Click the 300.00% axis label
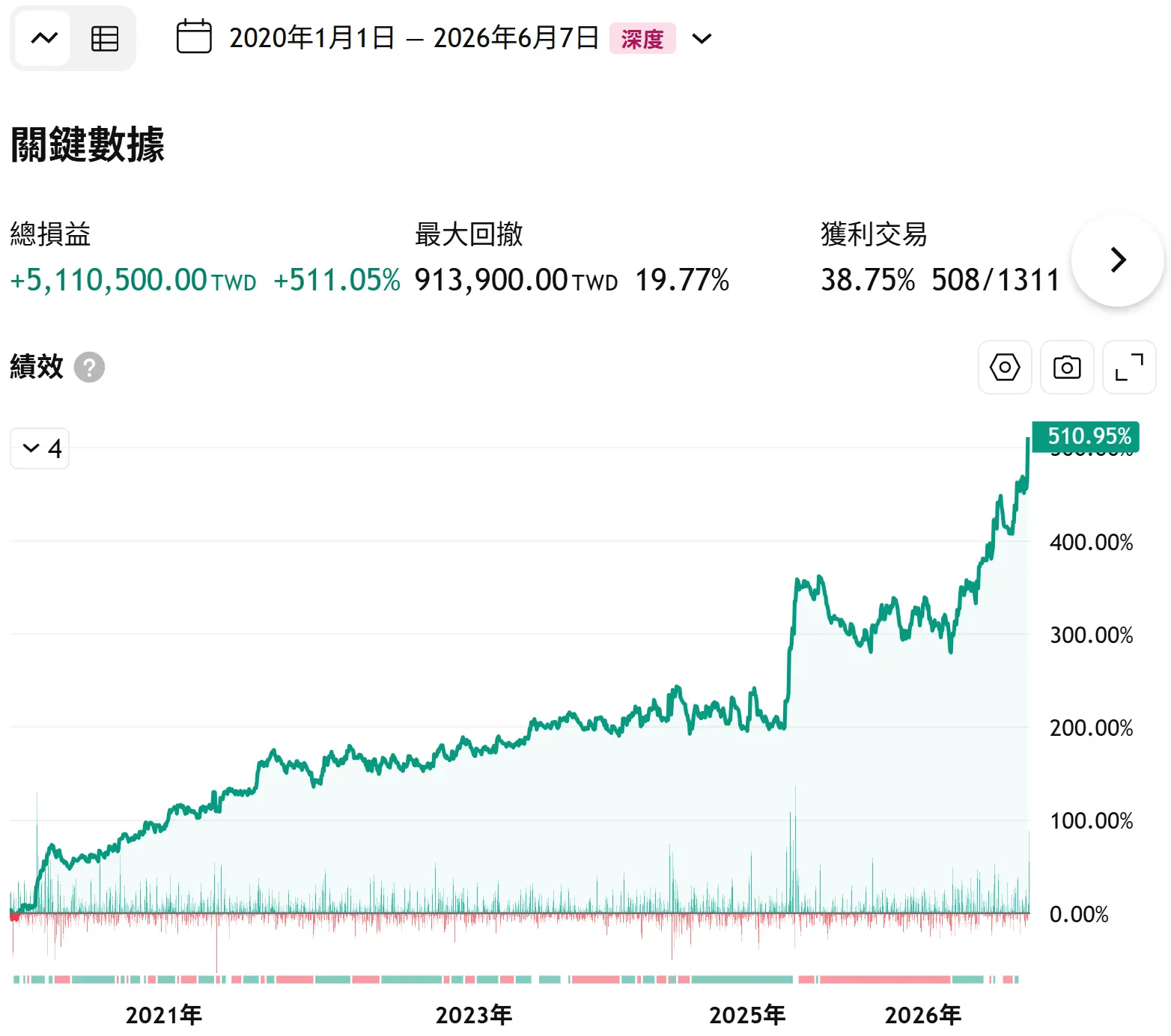The width and height of the screenshot is (1171, 1036). tap(1091, 636)
